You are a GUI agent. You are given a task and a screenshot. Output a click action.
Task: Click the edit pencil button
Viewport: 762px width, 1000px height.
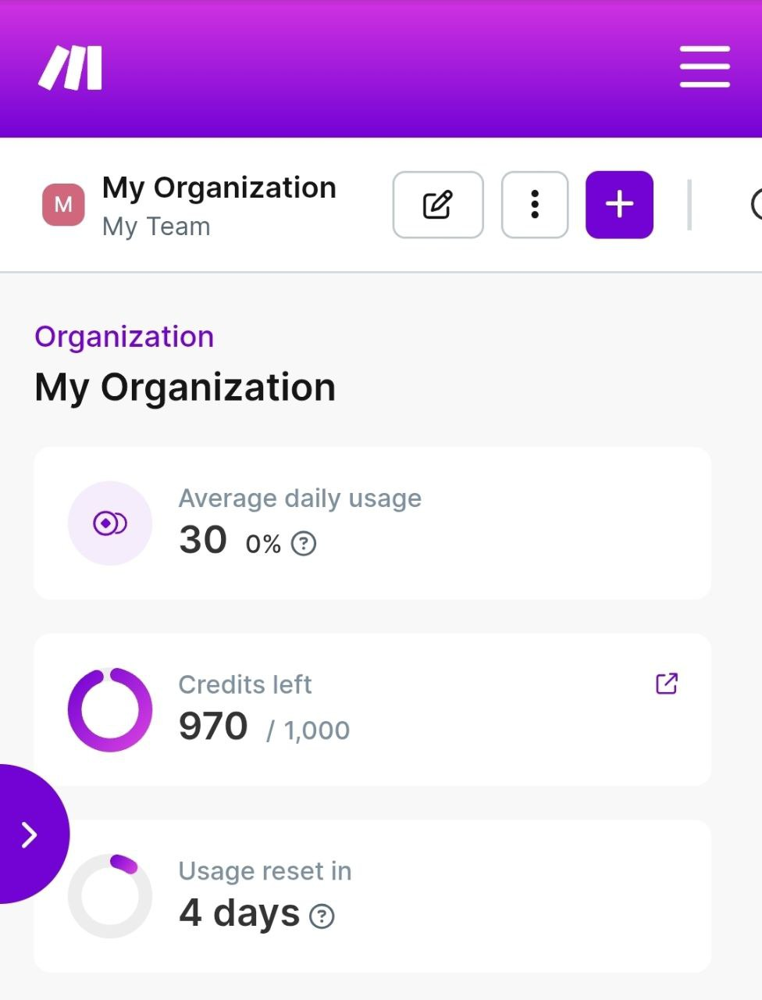(x=438, y=205)
